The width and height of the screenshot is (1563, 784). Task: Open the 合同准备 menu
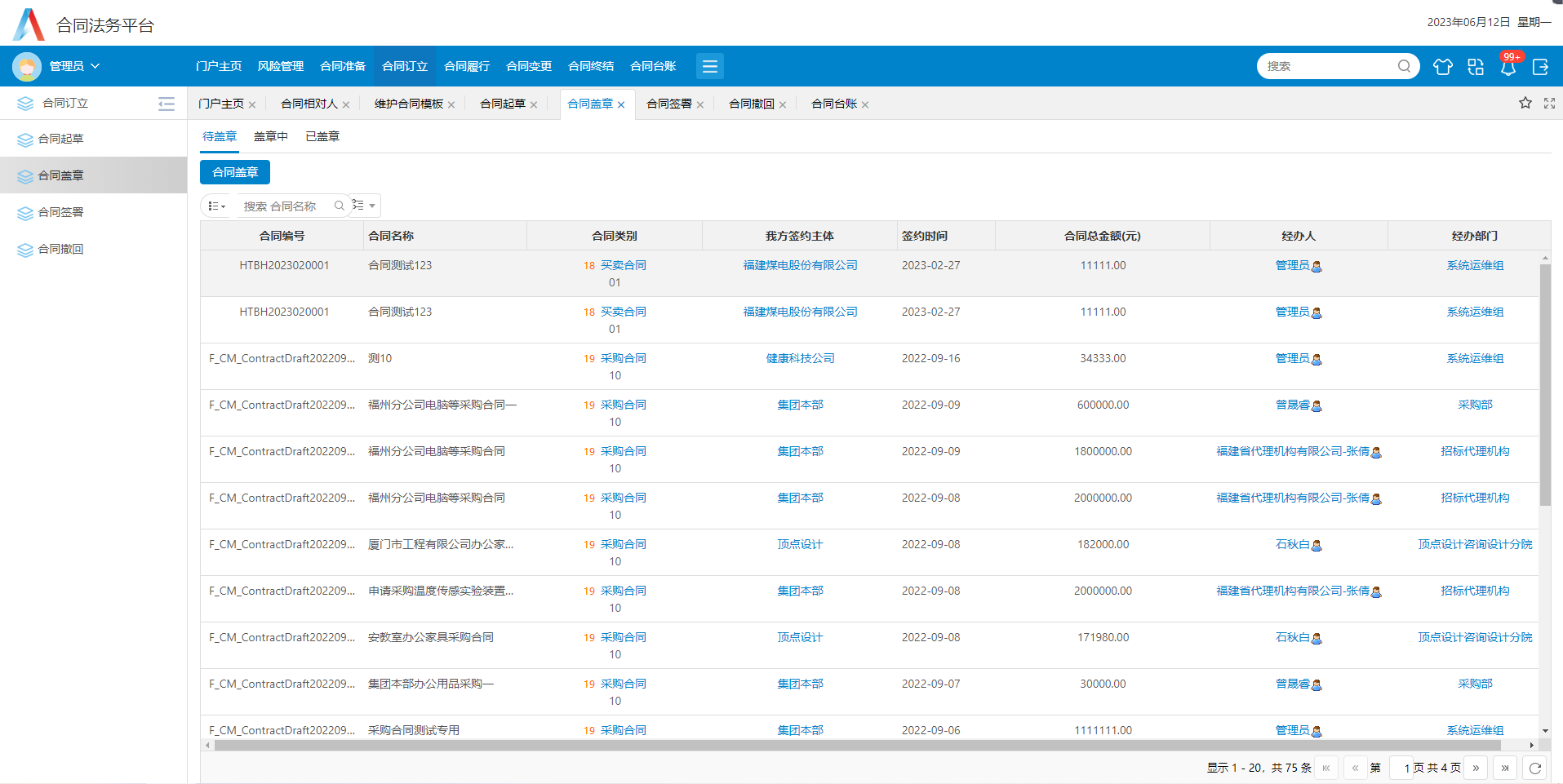click(343, 66)
